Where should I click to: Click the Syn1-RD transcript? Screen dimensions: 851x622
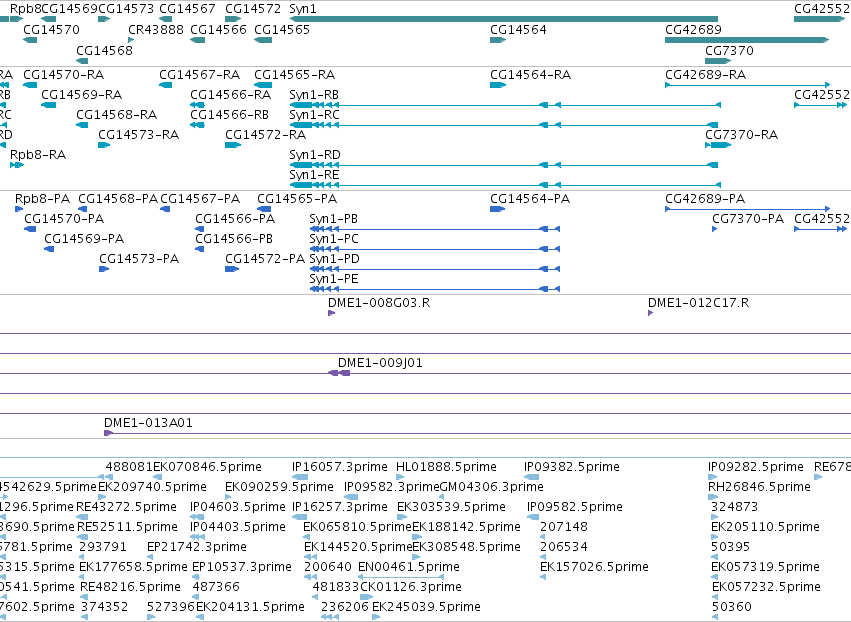[504, 165]
